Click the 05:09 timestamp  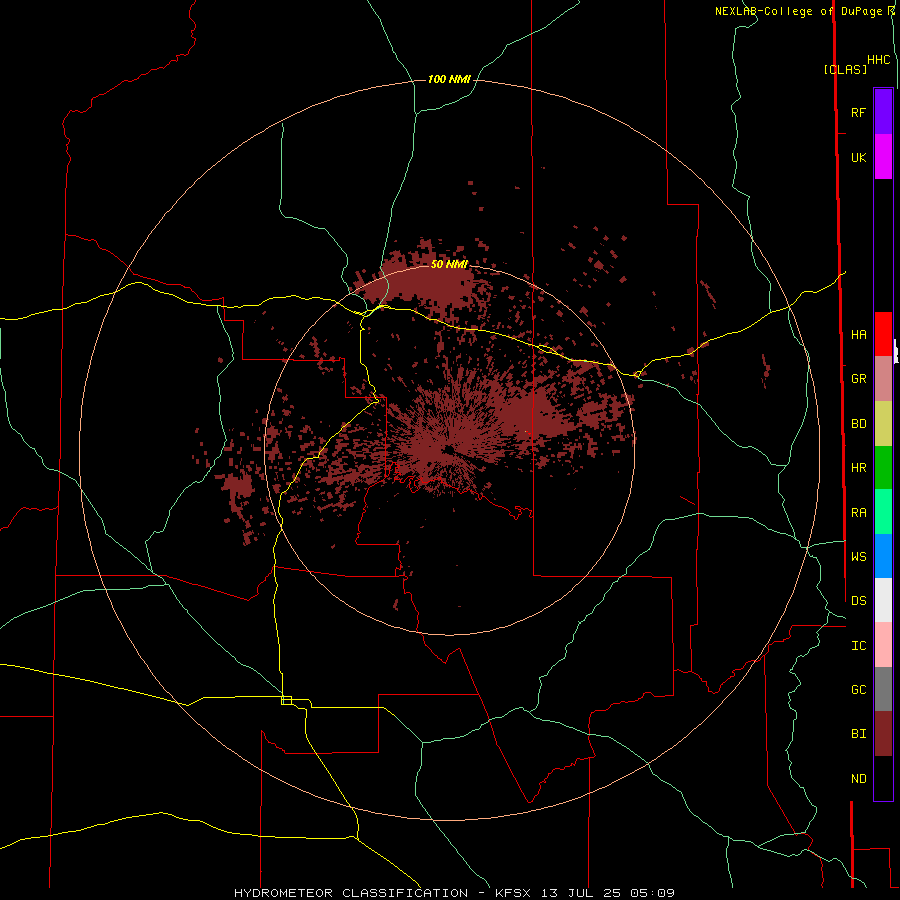651,893
